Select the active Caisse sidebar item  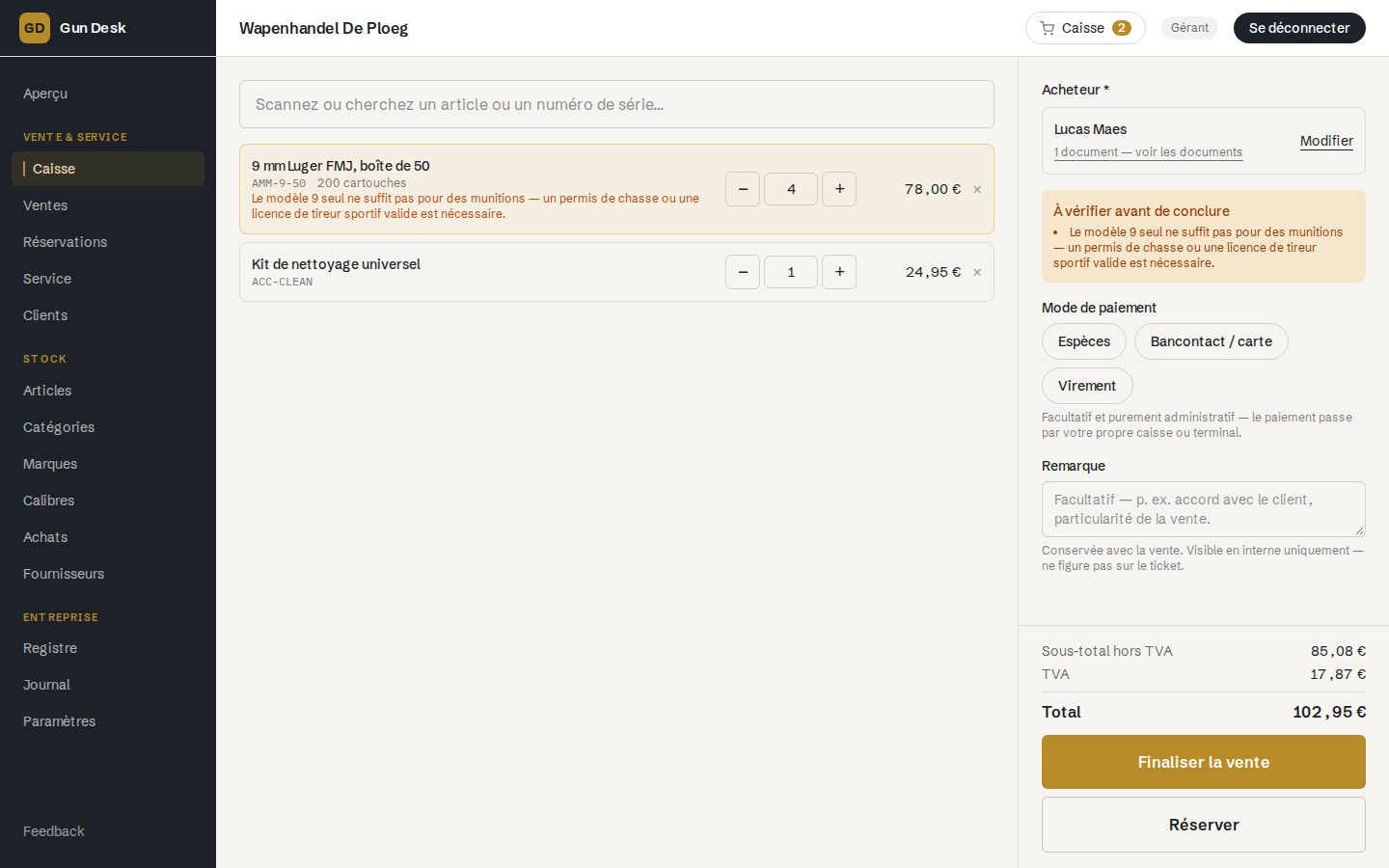(x=108, y=169)
